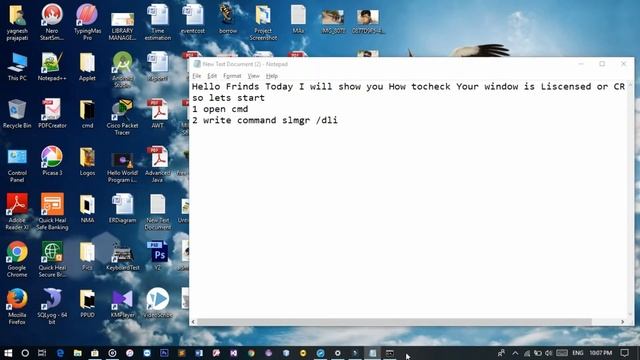Image resolution: width=640 pixels, height=360 pixels.
Task: Open the Format menu in Notepad
Action: pyautogui.click(x=232, y=76)
